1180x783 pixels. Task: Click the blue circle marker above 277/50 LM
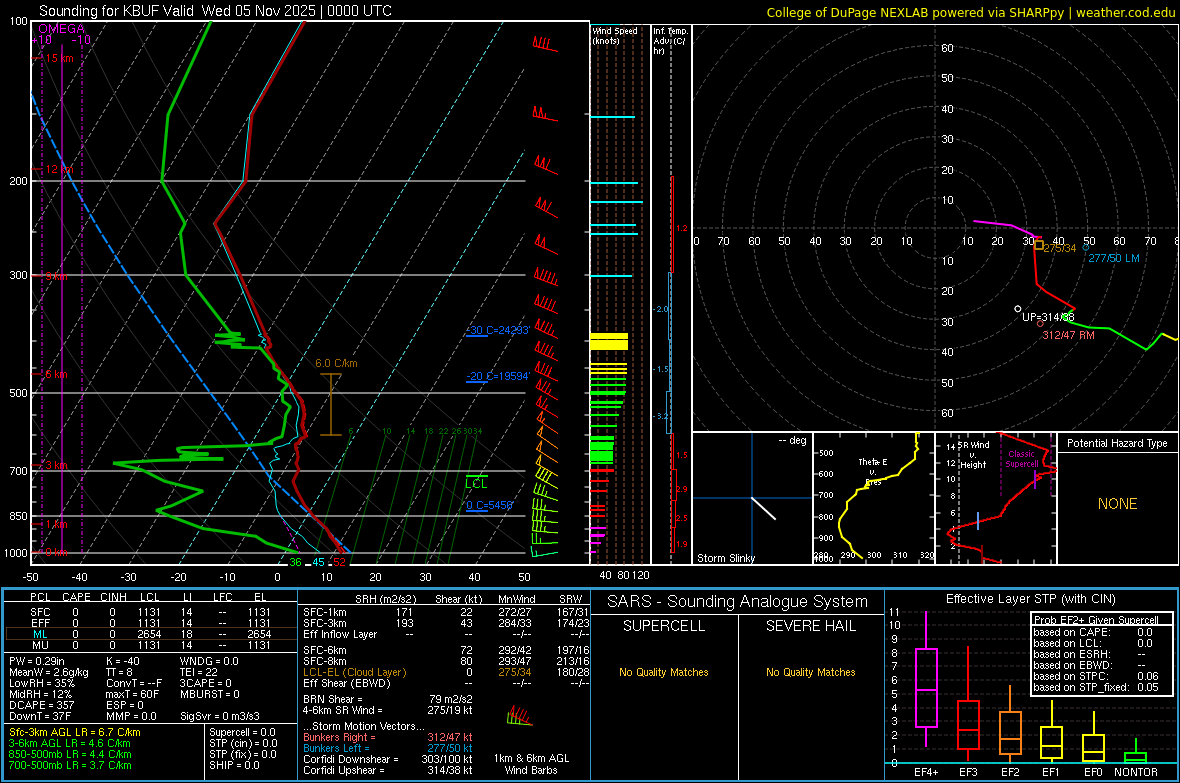pos(1085,247)
